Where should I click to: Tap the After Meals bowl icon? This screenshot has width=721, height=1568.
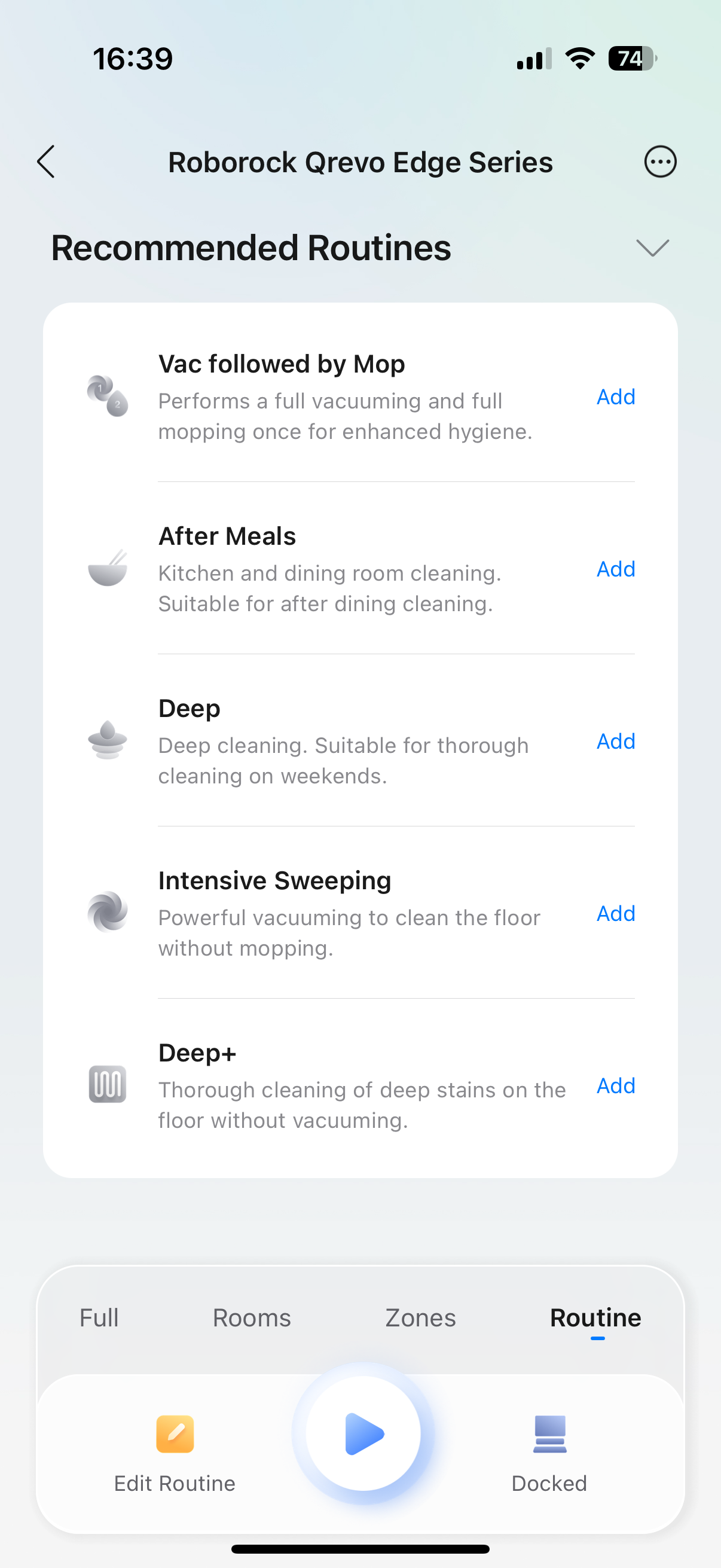click(x=108, y=569)
